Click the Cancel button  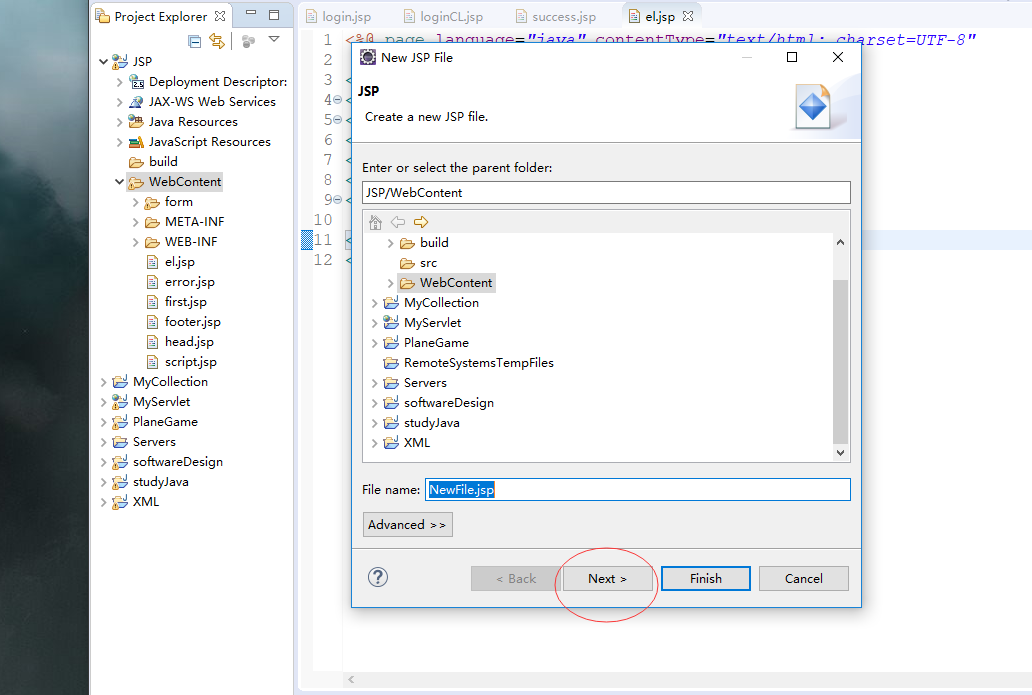pos(804,579)
